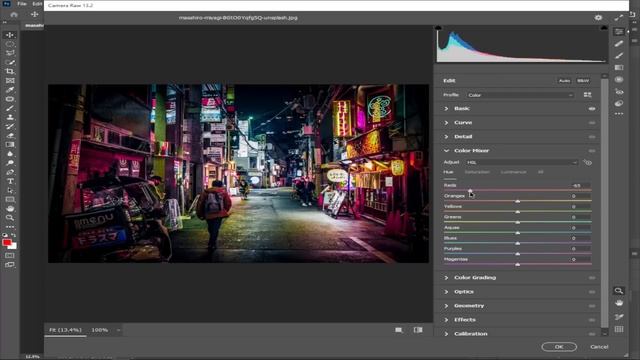Toggle Camera Raw full screen mode
This screenshot has width=640, height=360.
pyautogui.click(x=619, y=18)
